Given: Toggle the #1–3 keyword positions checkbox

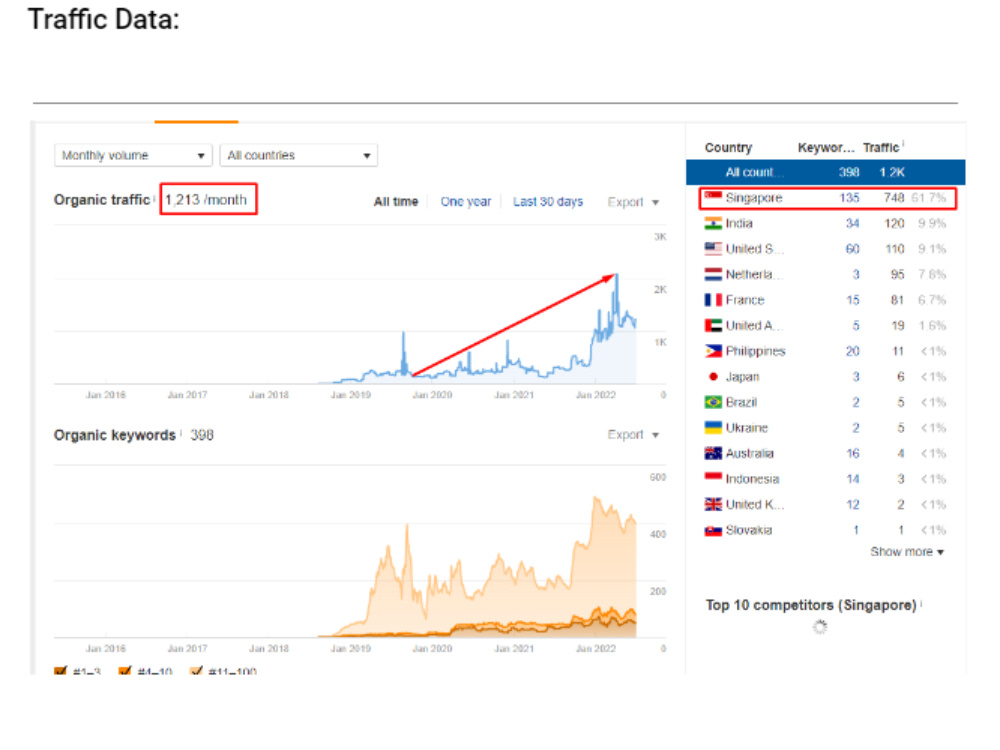Looking at the screenshot, I should (x=61, y=670).
